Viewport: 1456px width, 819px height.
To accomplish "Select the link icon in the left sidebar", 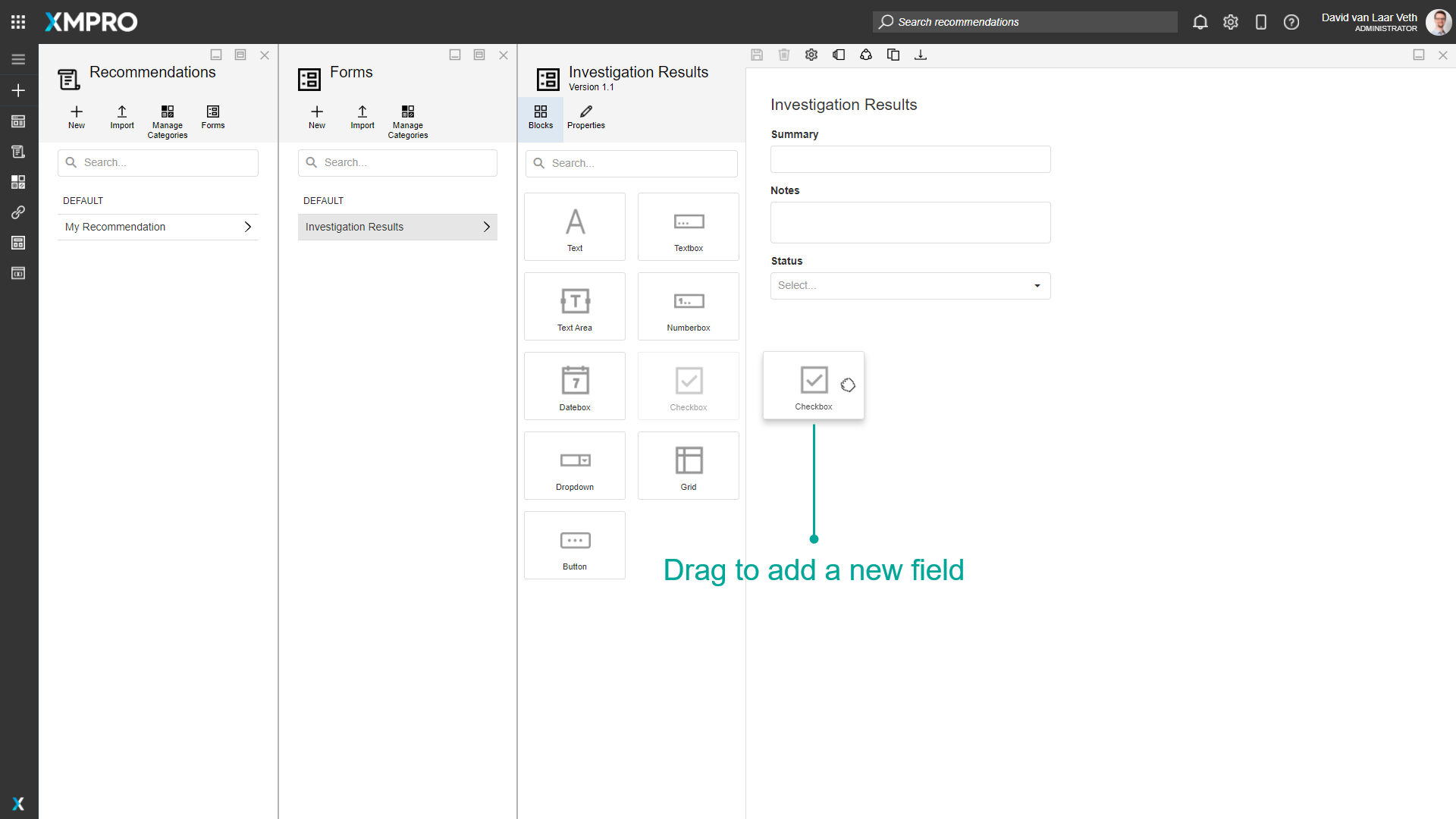I will 18,212.
